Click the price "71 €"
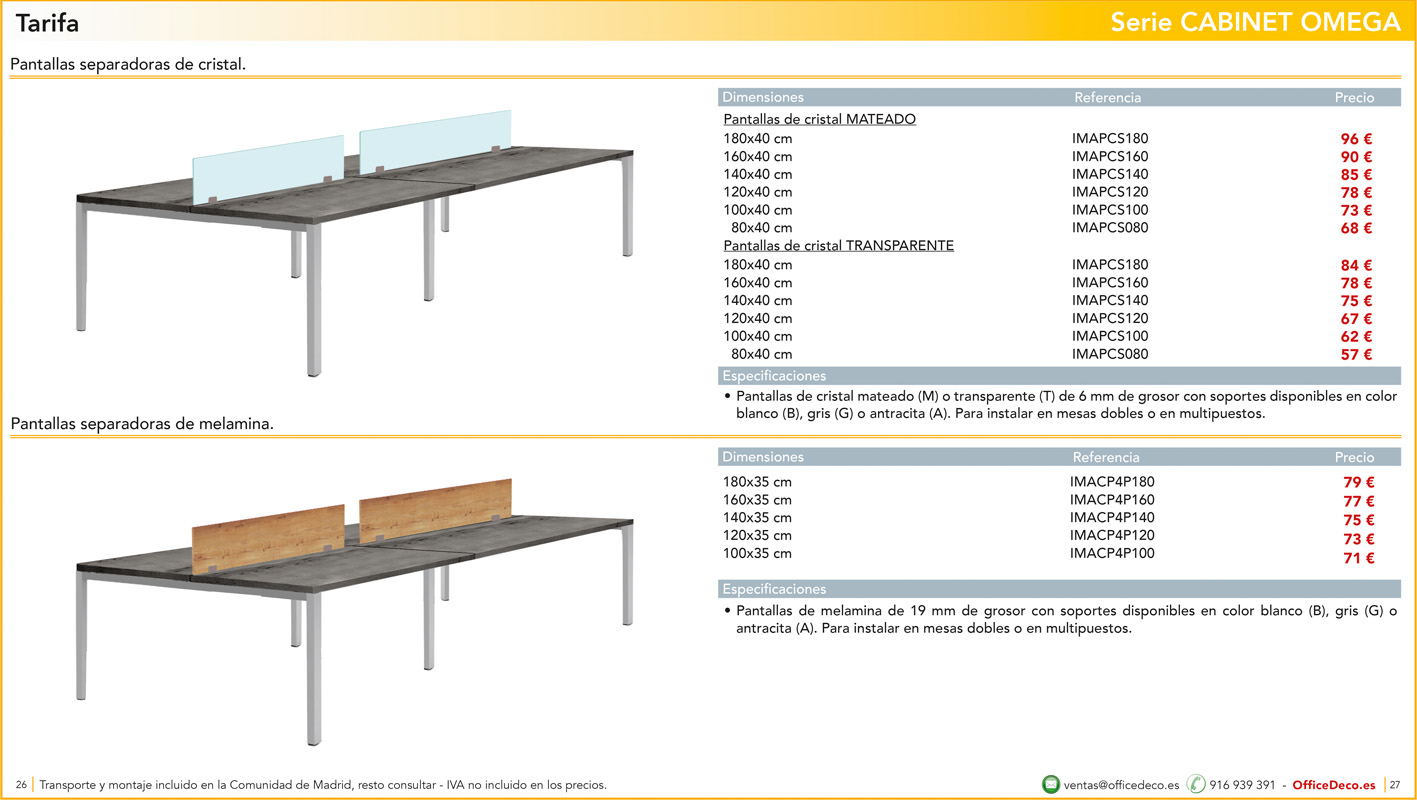The image size is (1417, 800). [x=1358, y=559]
